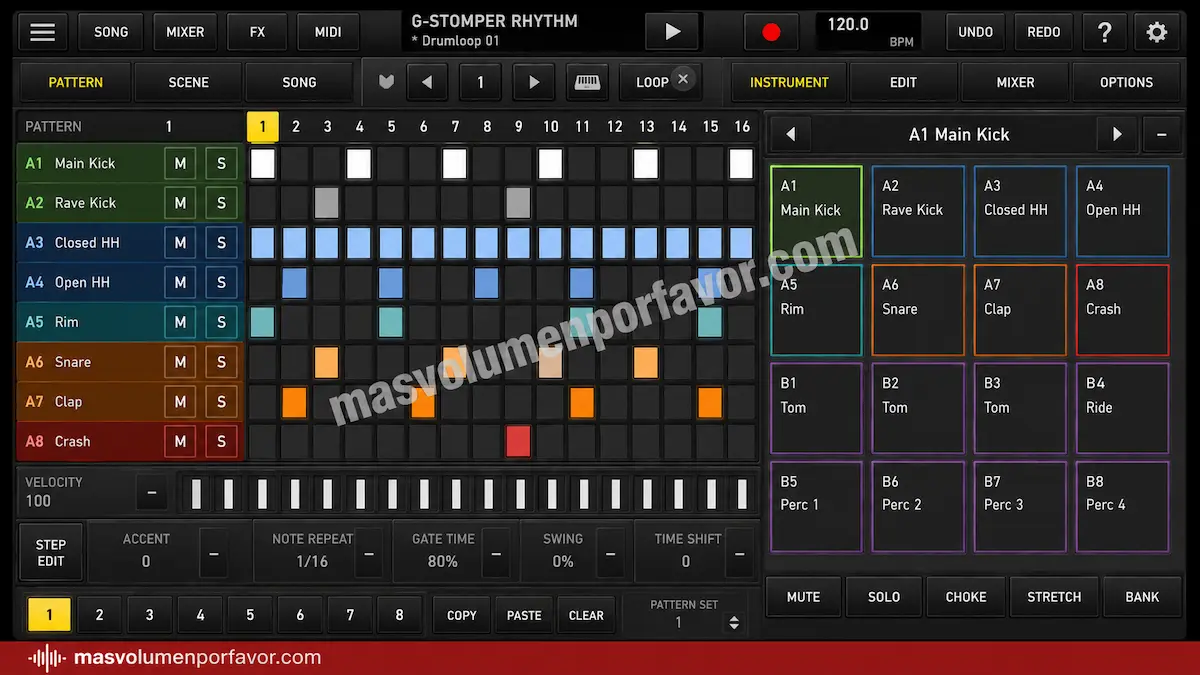Dismiss the LOOP X button
Image resolution: width=1200 pixels, height=675 pixels.
pyautogui.click(x=683, y=79)
